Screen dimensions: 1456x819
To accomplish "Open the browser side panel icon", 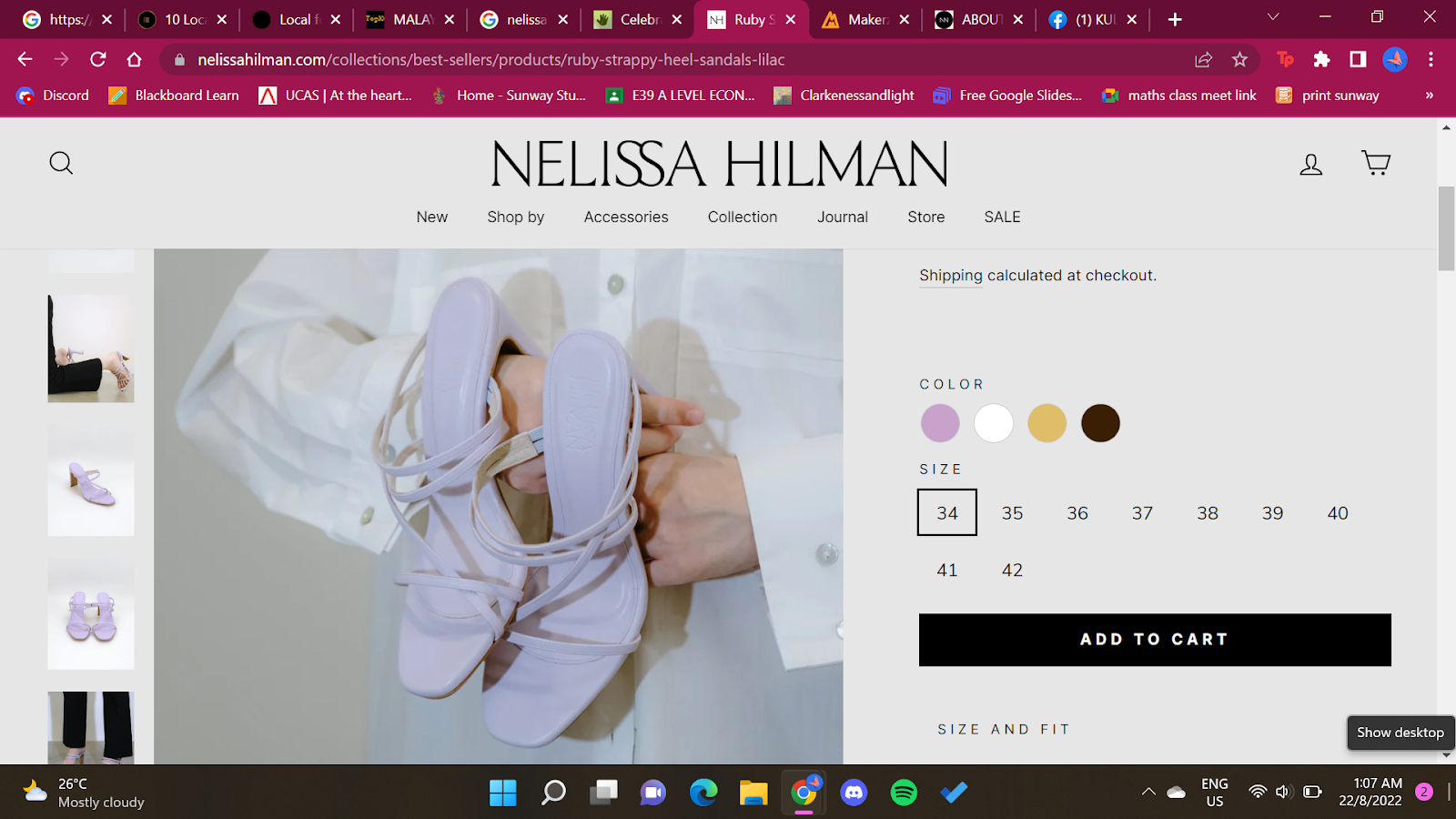I will (1358, 59).
